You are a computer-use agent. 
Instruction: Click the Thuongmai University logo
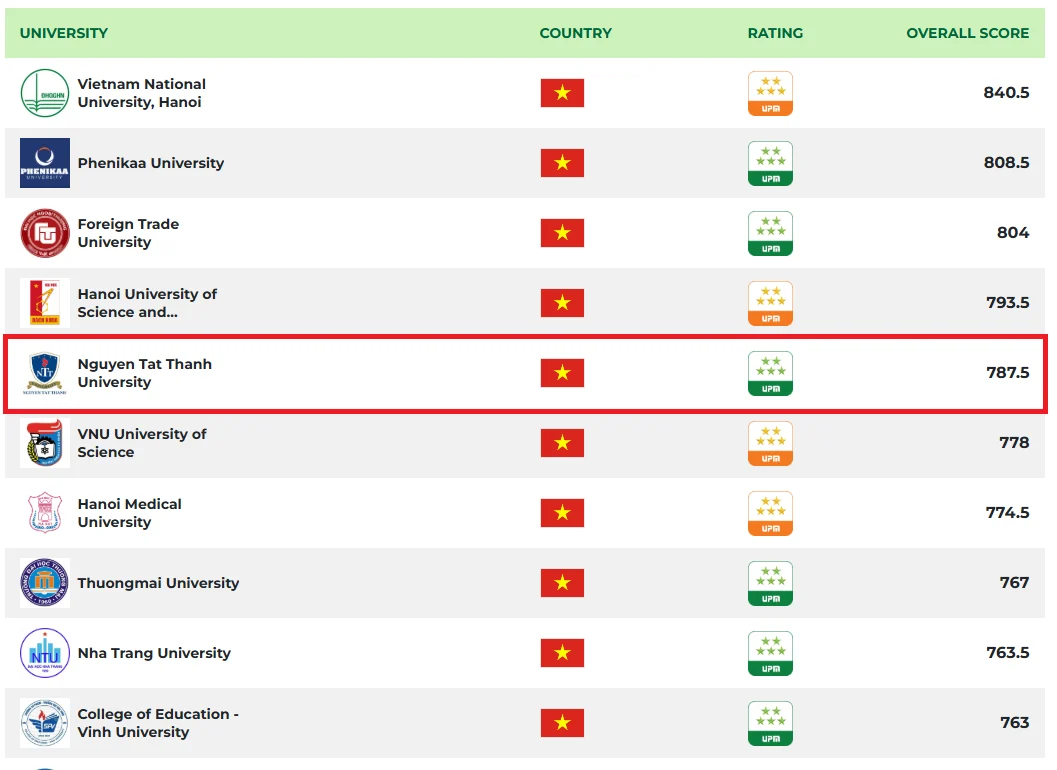pyautogui.click(x=44, y=583)
